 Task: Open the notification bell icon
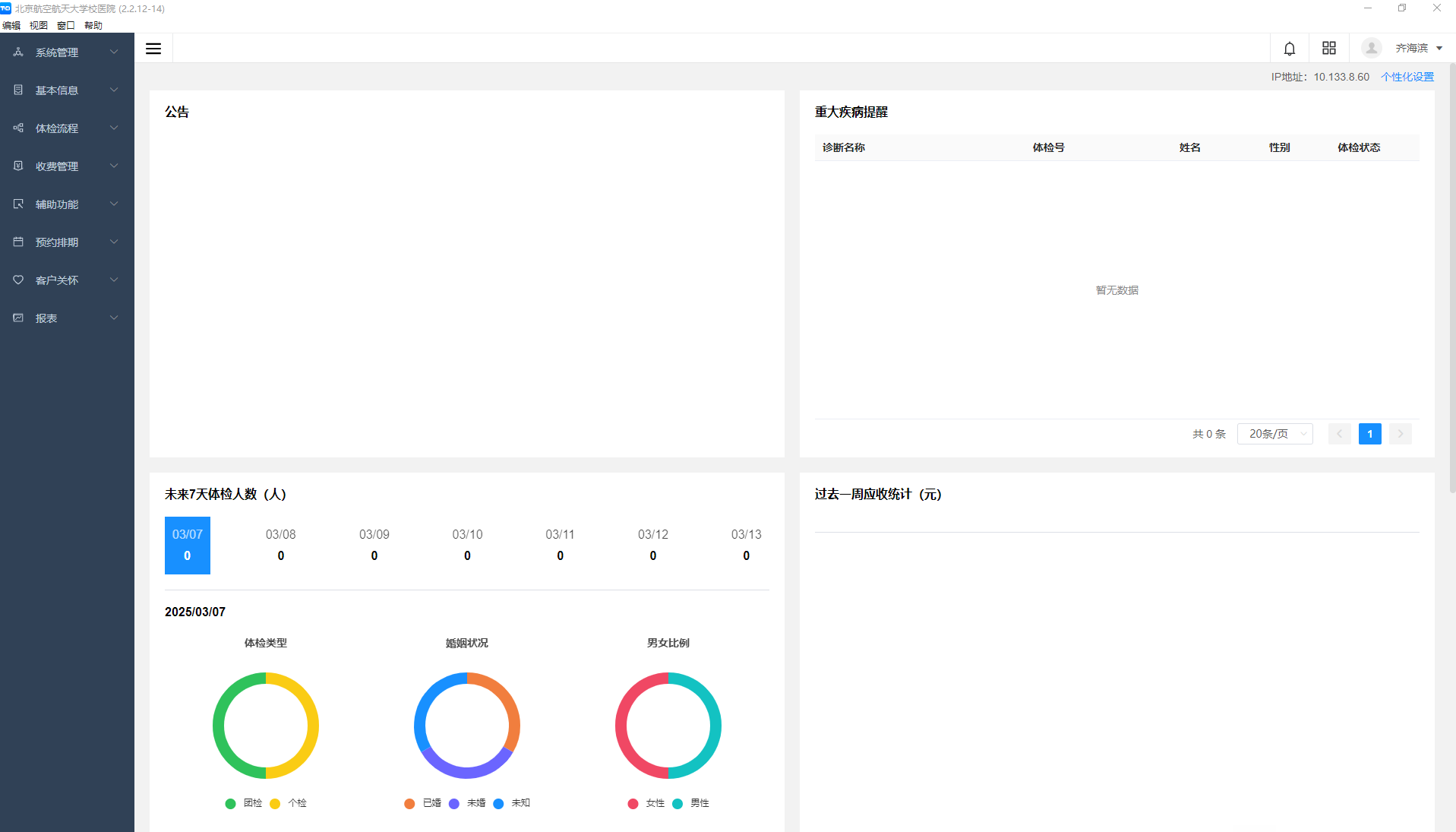1289,49
